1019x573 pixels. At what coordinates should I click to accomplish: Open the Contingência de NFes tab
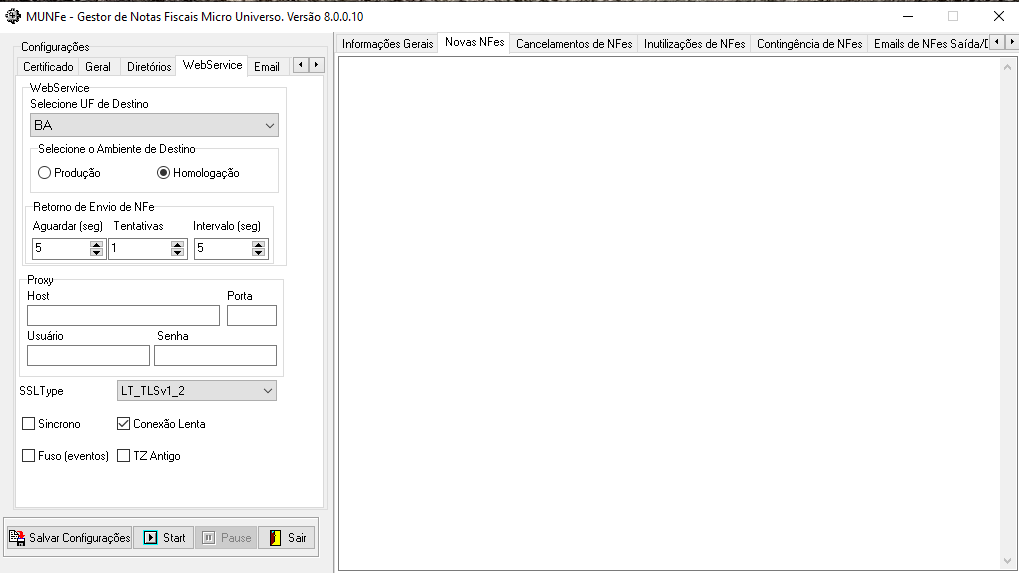point(809,44)
